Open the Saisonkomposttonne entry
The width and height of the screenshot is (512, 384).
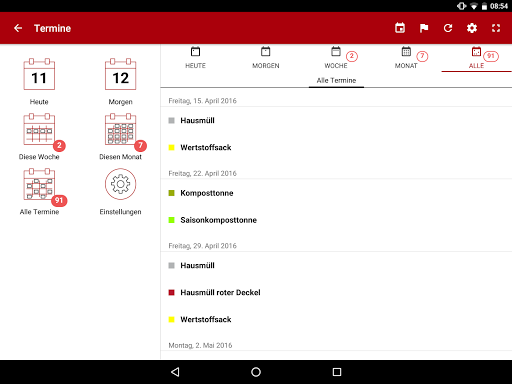coord(336,220)
